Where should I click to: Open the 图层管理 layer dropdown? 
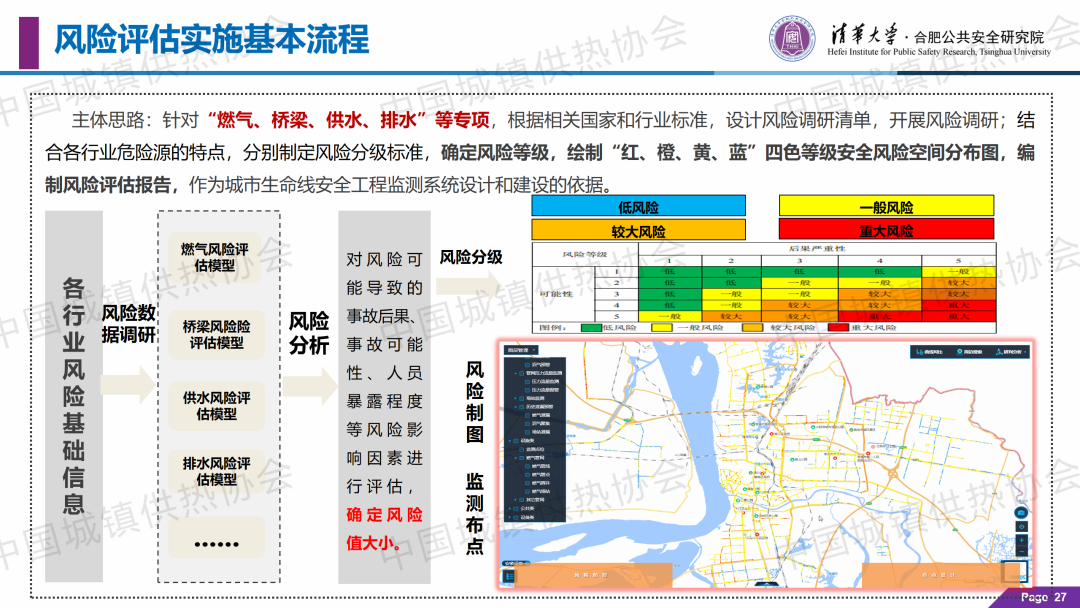click(521, 350)
